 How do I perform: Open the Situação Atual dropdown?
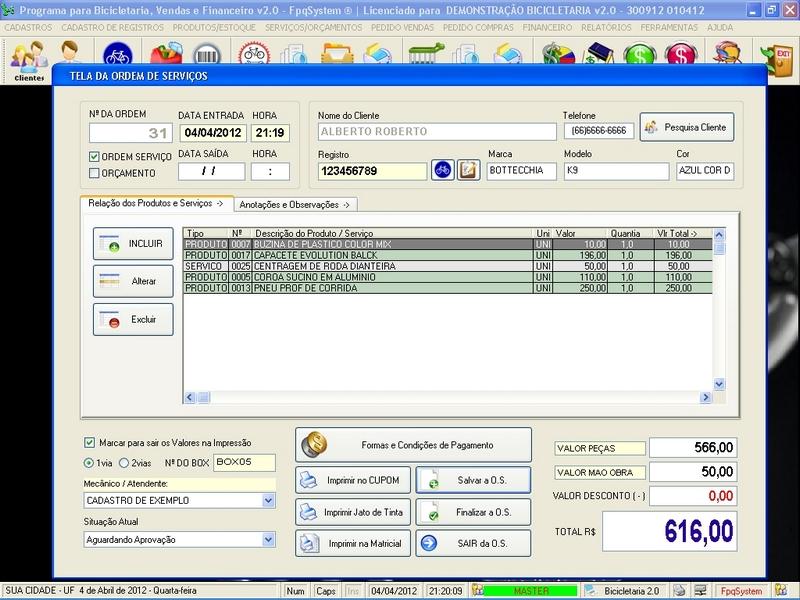(x=267, y=539)
